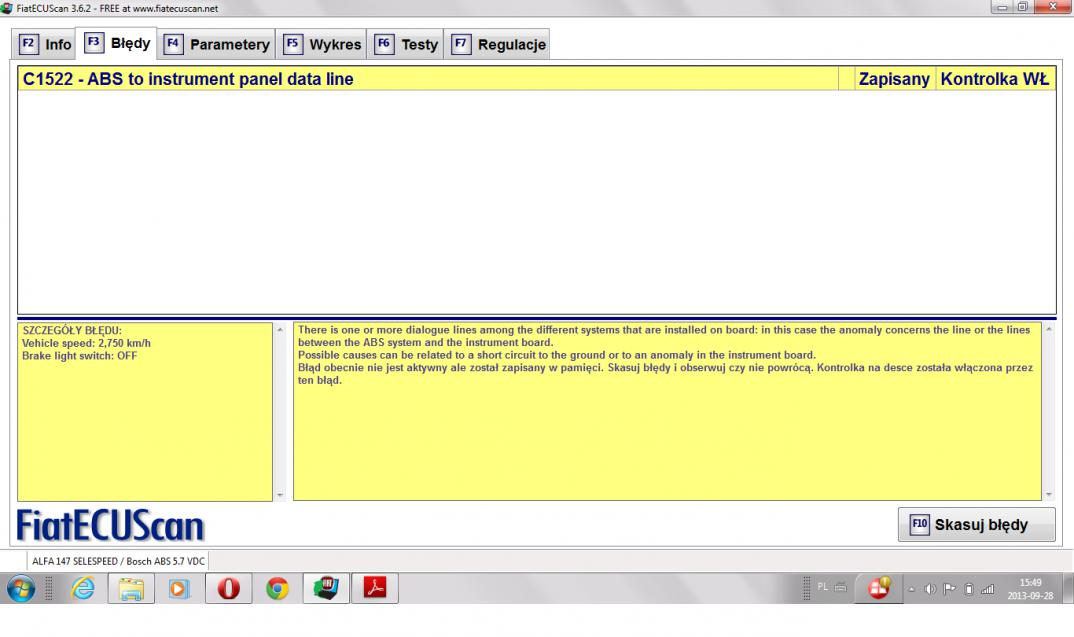1074x637 pixels.
Task: Launch Google Chrome from taskbar
Action: pyautogui.click(x=277, y=588)
